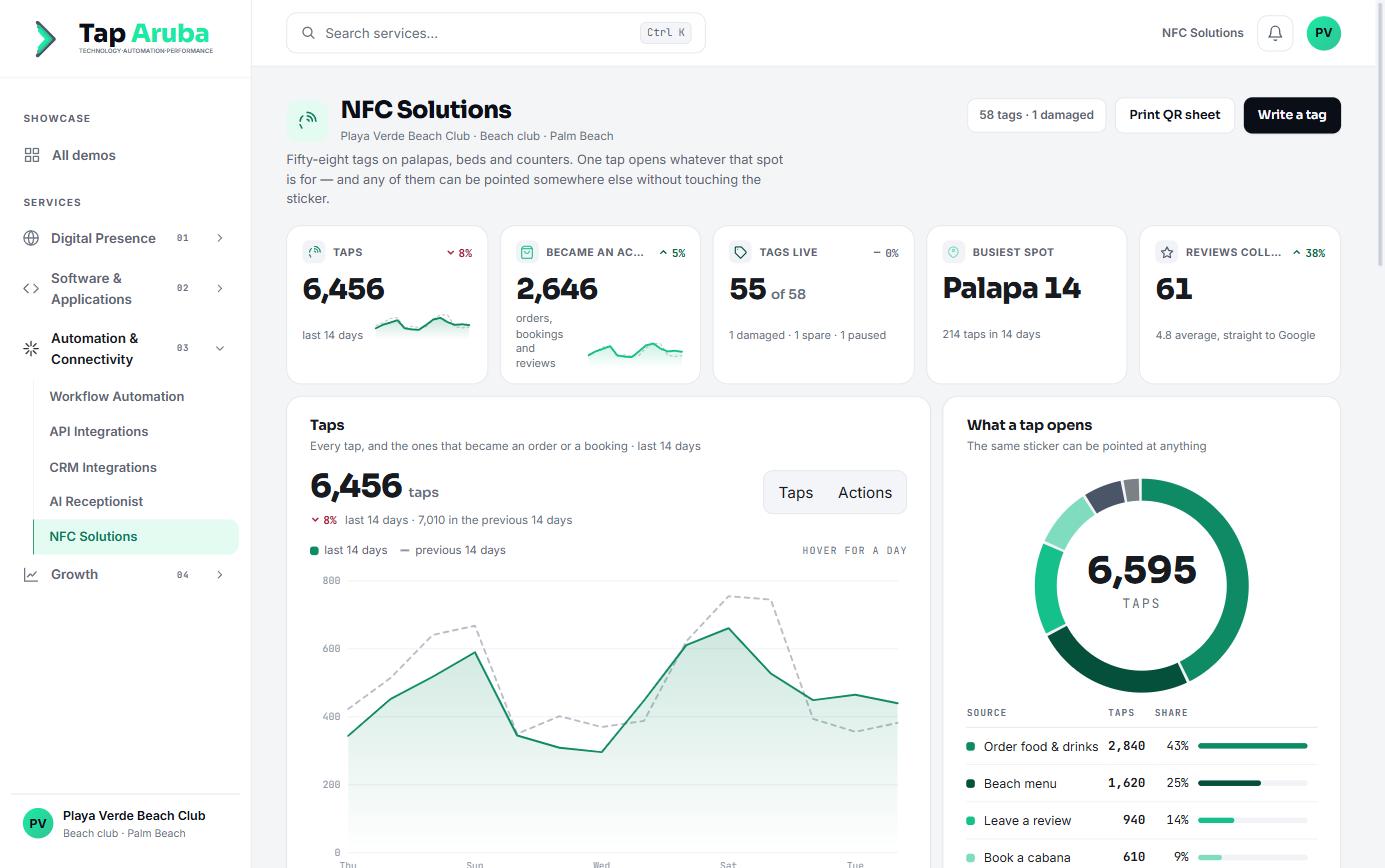Click the Tap Aruba logo arrow icon
The image size is (1385, 868).
pyautogui.click(x=45, y=38)
